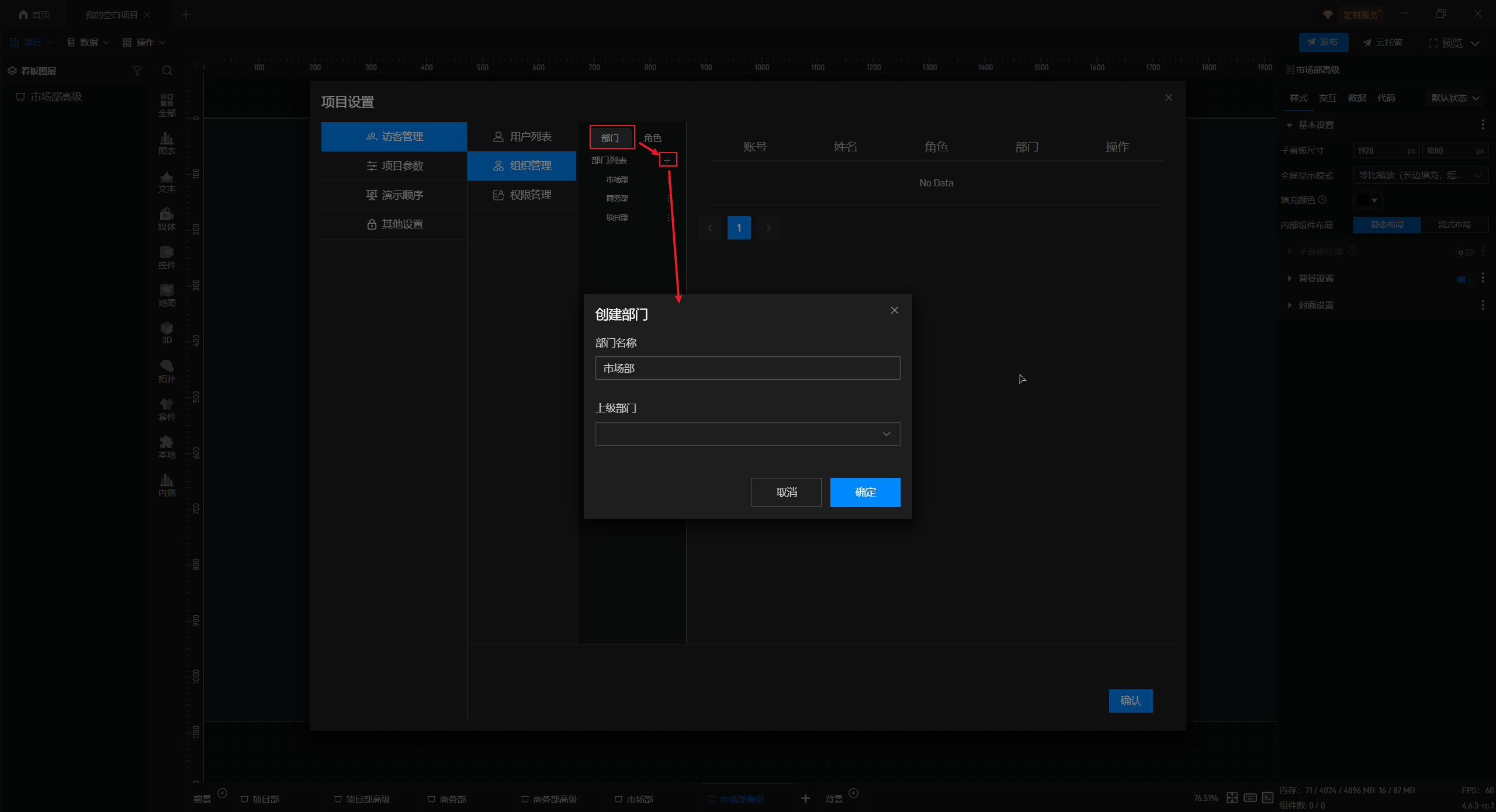Click the filter icon in 看板图层 panel
The height and width of the screenshot is (812, 1496).
[x=137, y=71]
